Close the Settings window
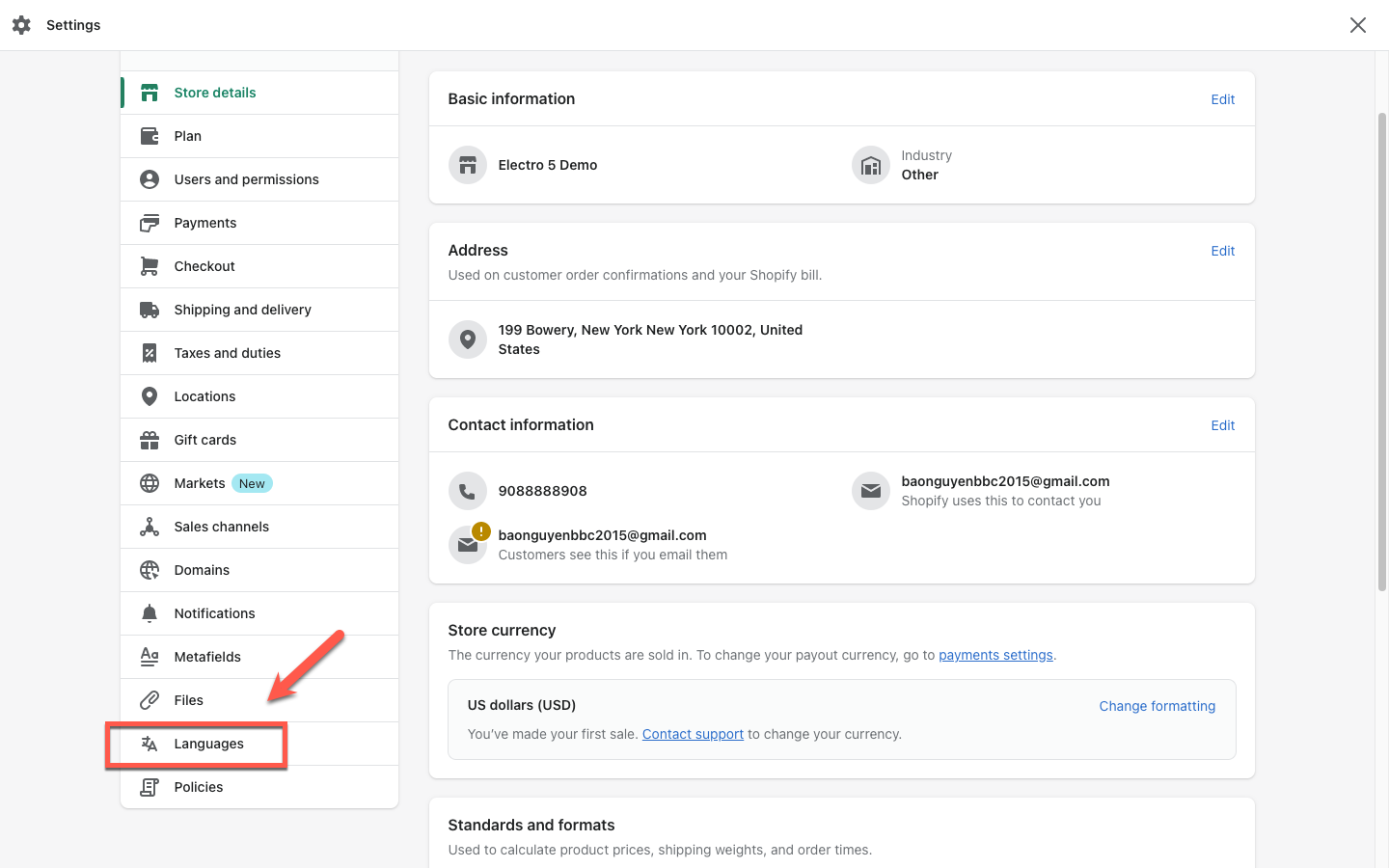The image size is (1389, 868). 1358,25
